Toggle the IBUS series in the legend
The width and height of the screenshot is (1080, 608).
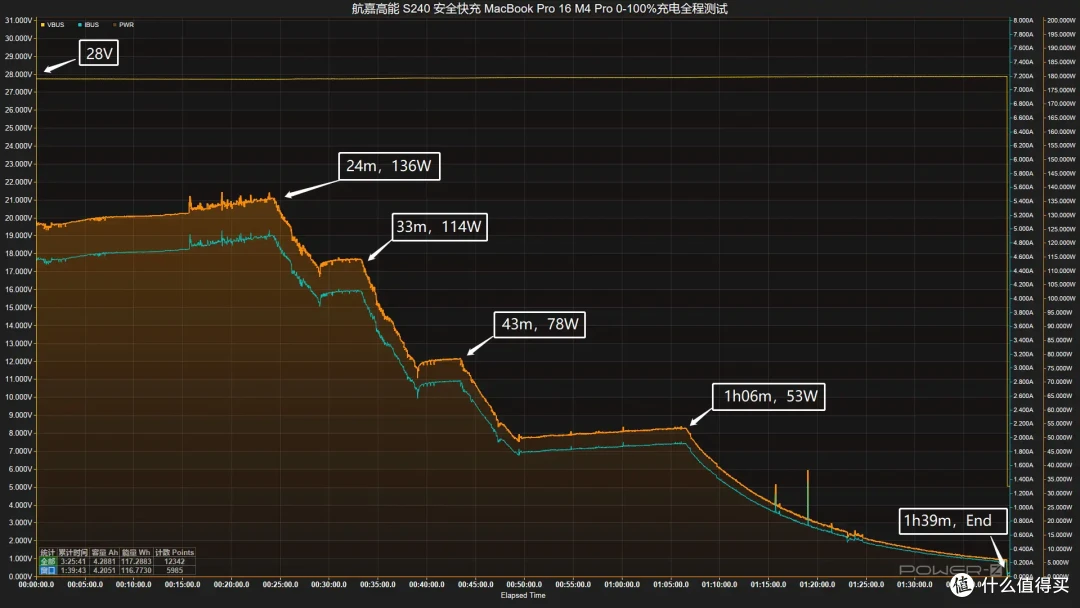[x=89, y=25]
